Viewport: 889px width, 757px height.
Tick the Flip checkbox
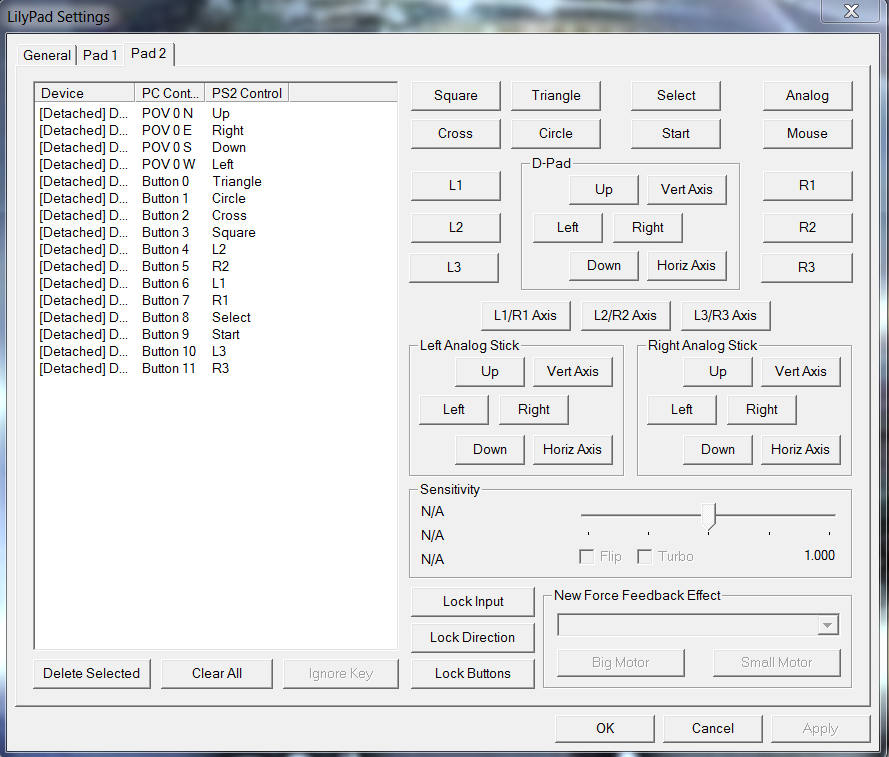tap(586, 556)
